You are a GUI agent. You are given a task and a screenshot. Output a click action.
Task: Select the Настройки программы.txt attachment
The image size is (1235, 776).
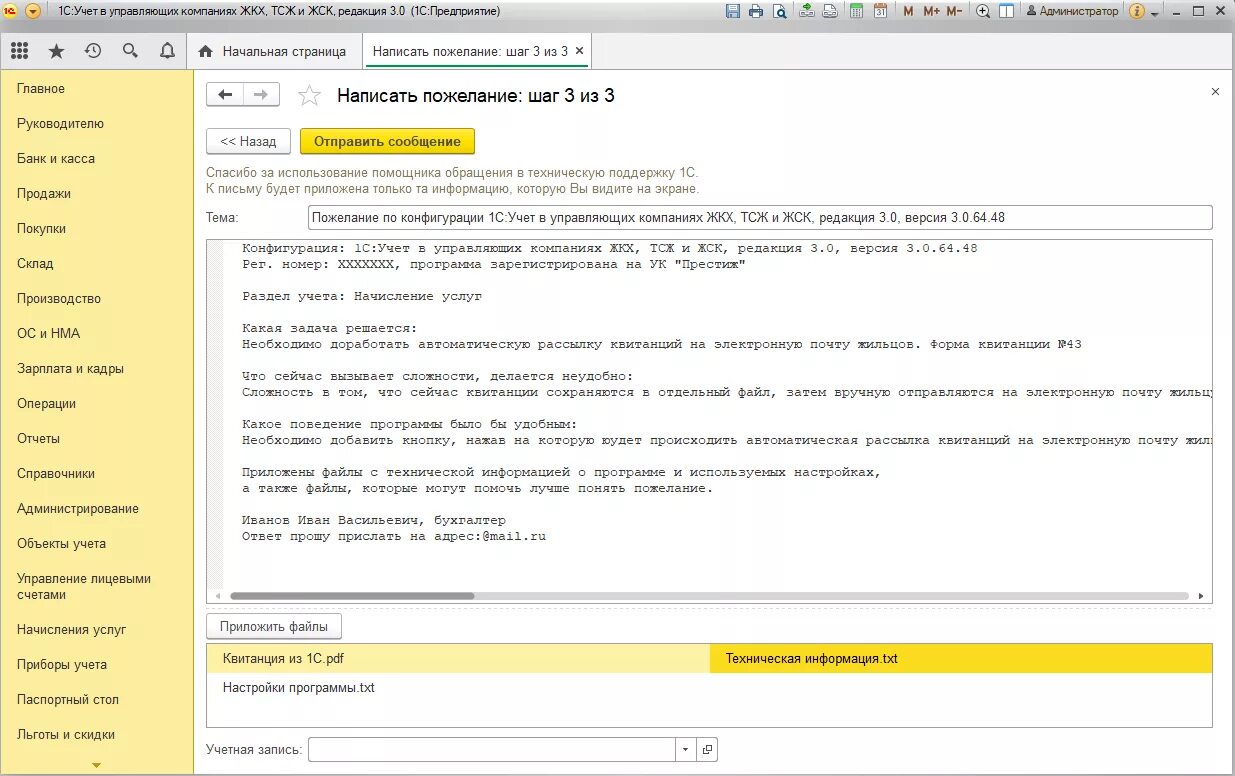click(x=458, y=688)
